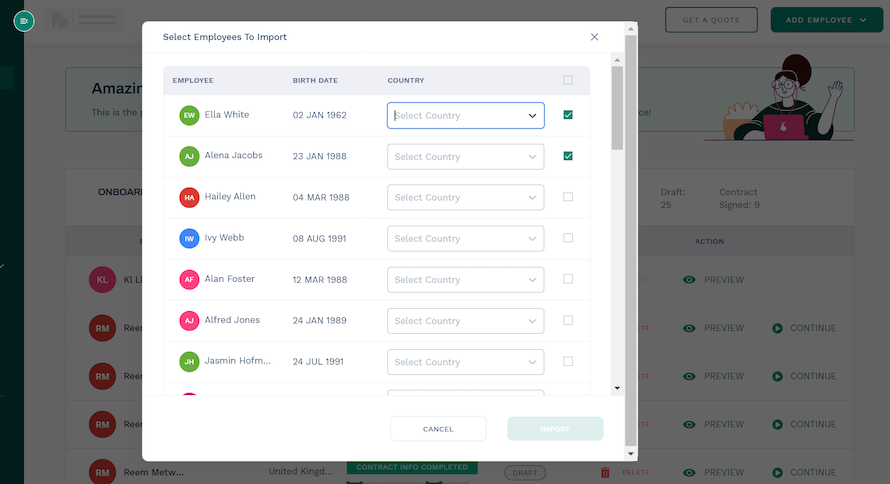
Task: Click the sidebar menu toggle icon
Action: [x=24, y=20]
